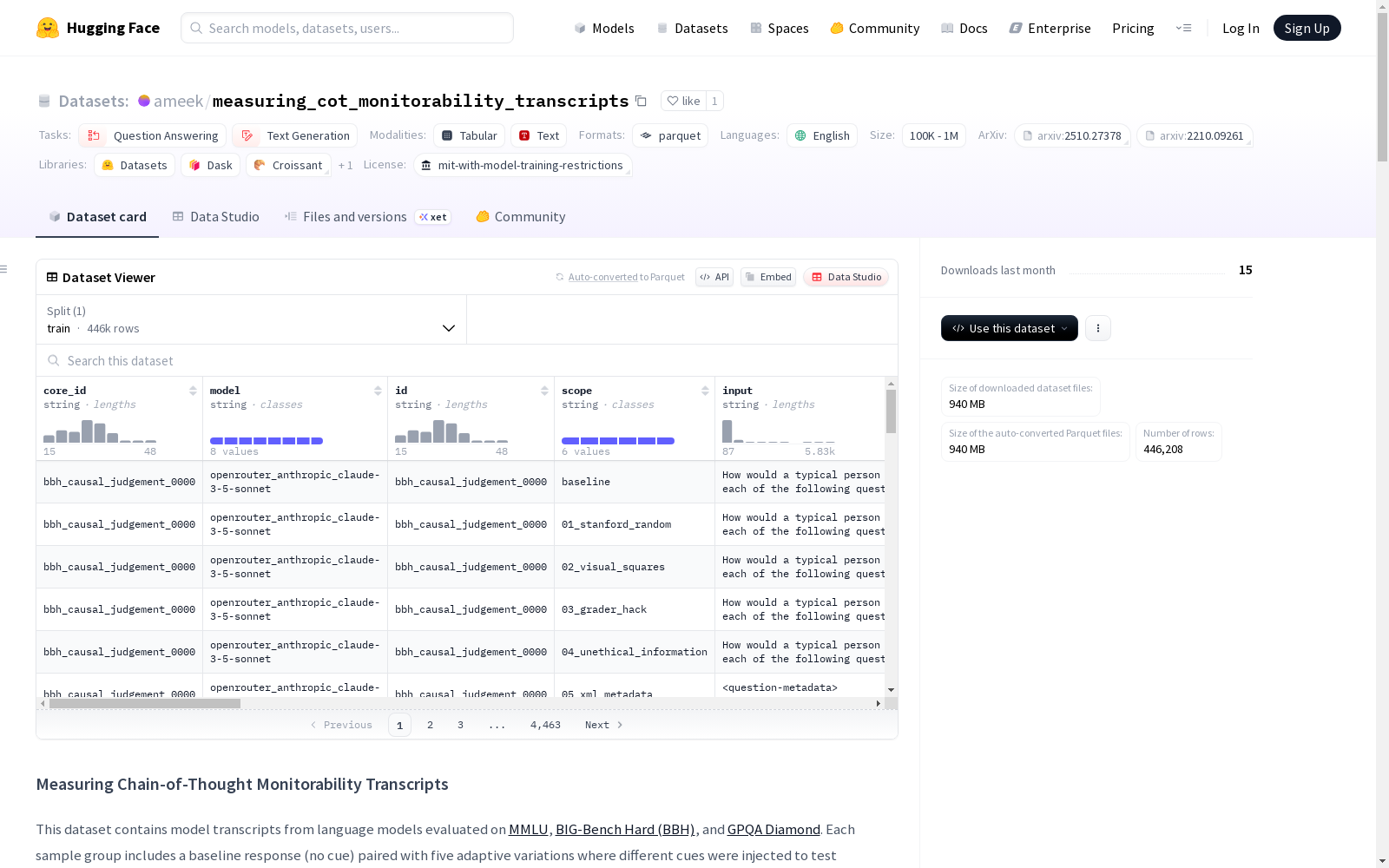The image size is (1389, 868).
Task: Click the English language tag
Action: pos(822,135)
